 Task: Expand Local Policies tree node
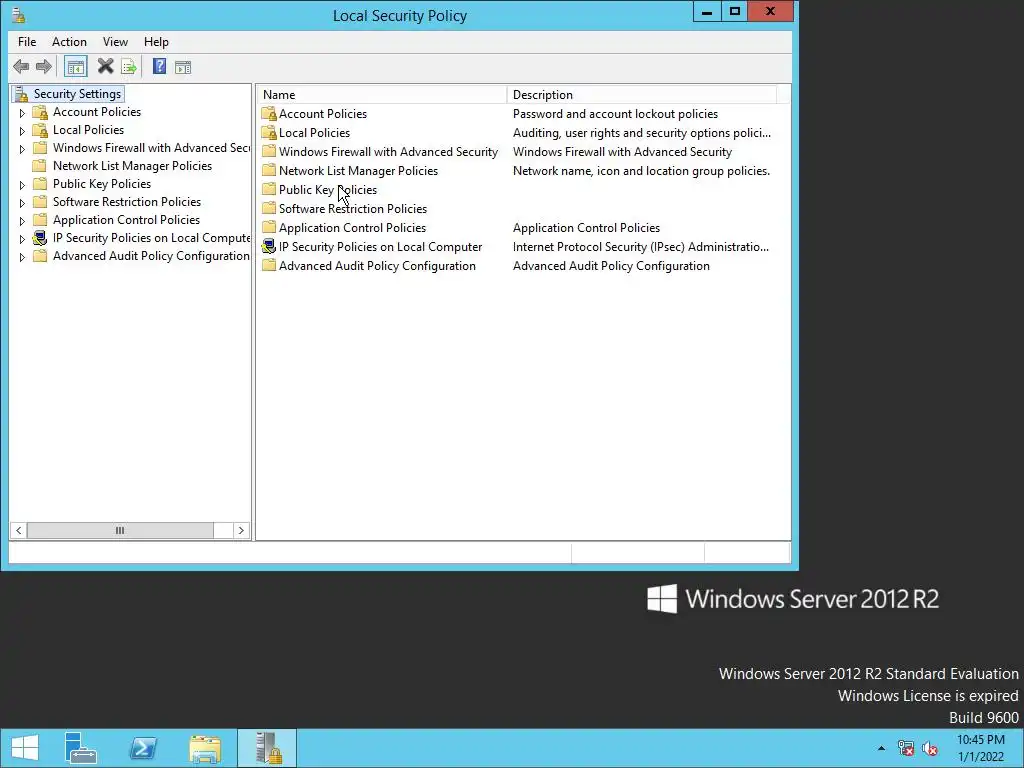pyautogui.click(x=22, y=131)
